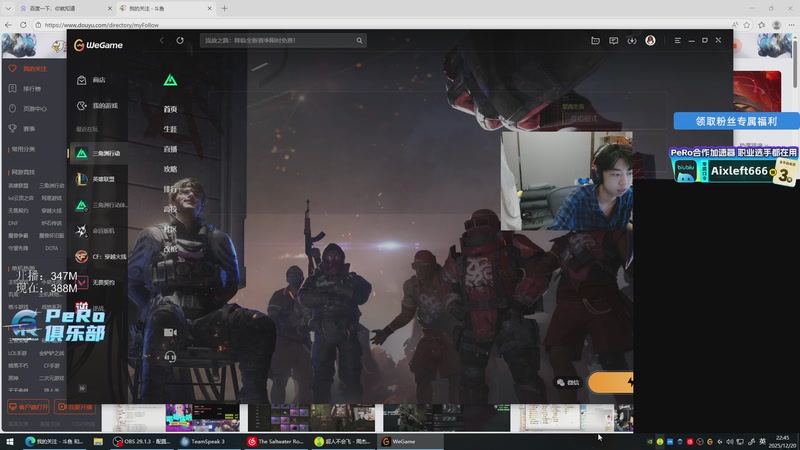Open the taskbar clock showing 22:45

coord(782,442)
